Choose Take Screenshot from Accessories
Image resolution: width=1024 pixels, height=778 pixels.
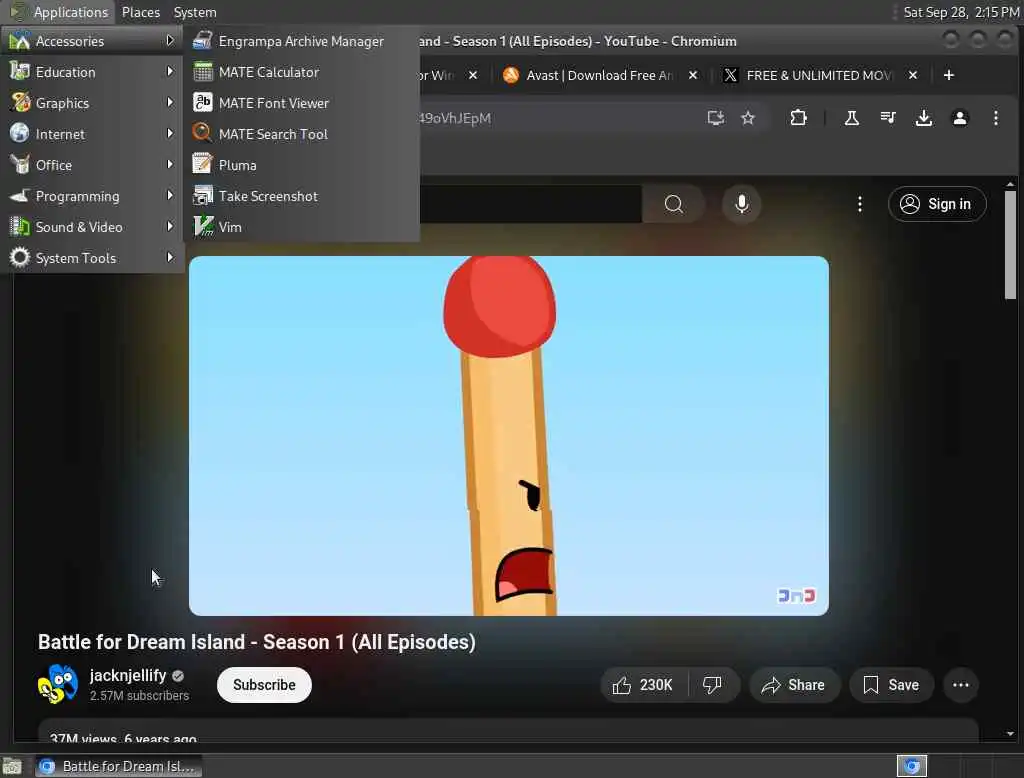click(x=301, y=196)
